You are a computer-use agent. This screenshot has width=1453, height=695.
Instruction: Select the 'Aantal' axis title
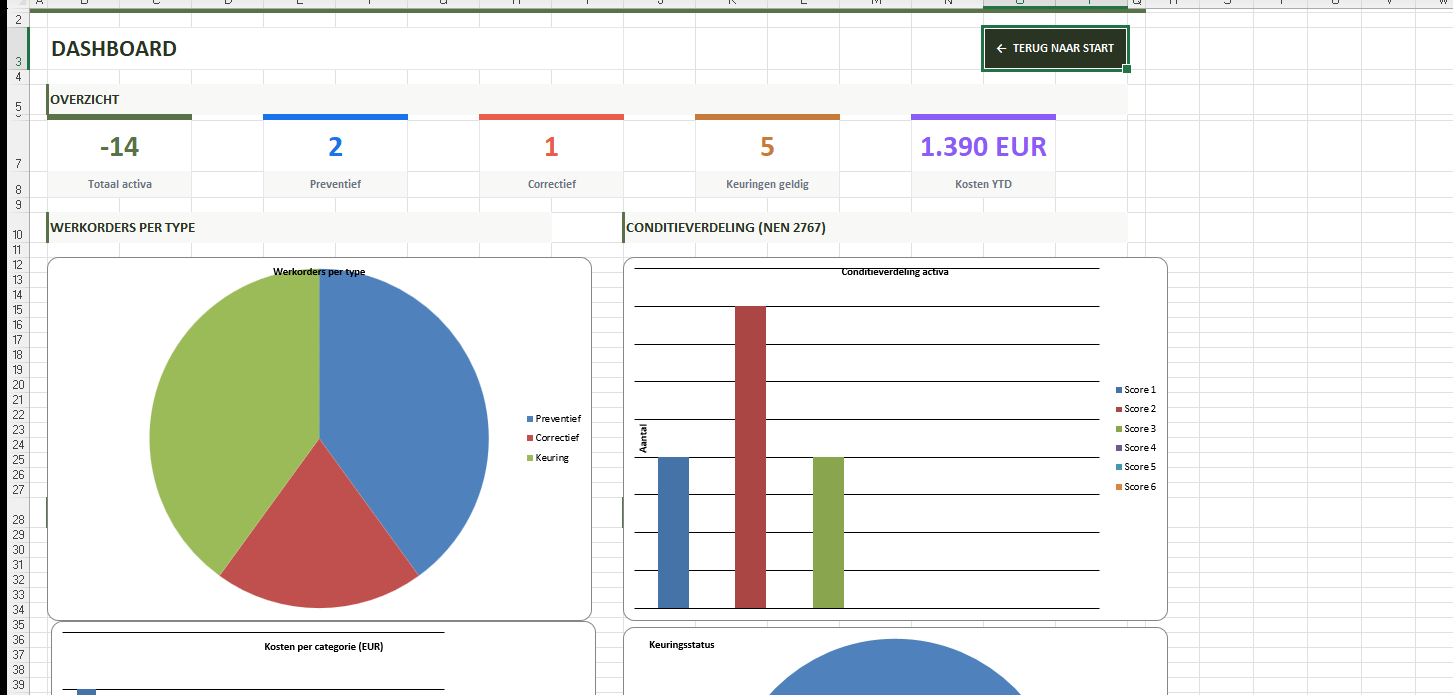point(643,438)
